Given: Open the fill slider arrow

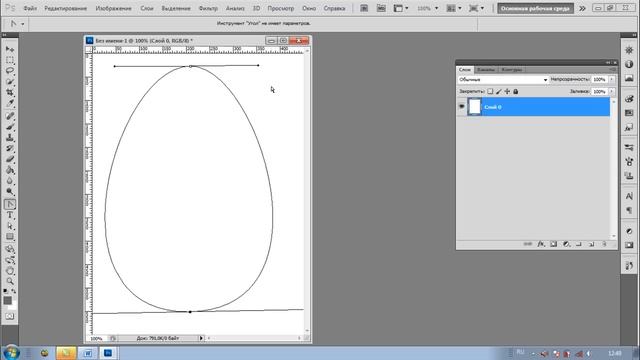Looking at the screenshot, I should (x=612, y=91).
